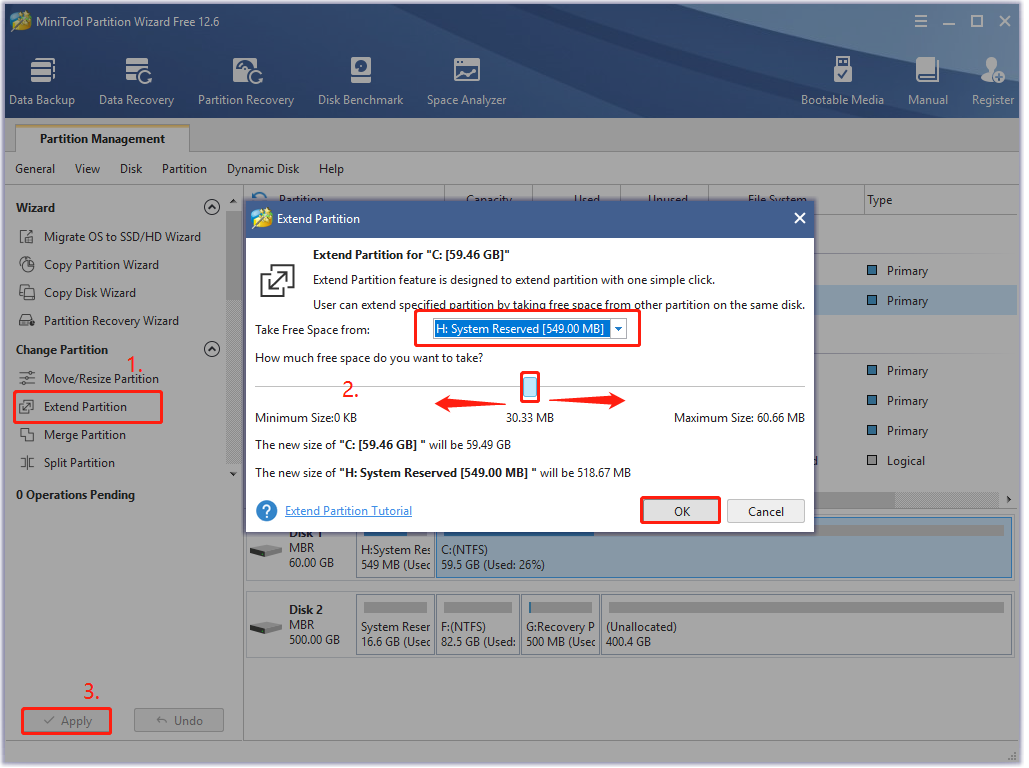Viewport: 1029px width, 768px height.
Task: Open the Partition menu
Action: (x=184, y=169)
